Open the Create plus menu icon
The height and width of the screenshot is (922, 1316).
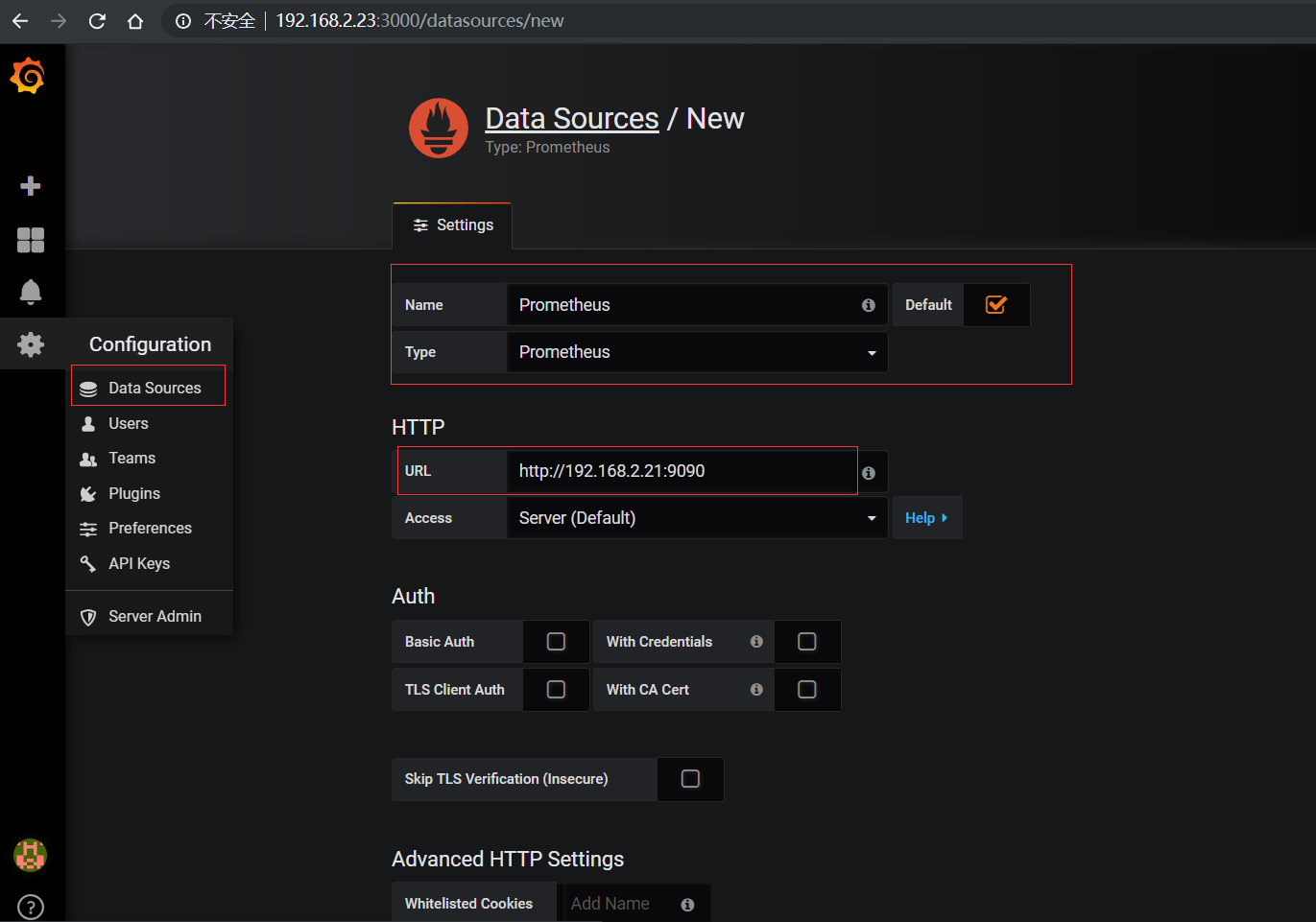click(x=31, y=186)
